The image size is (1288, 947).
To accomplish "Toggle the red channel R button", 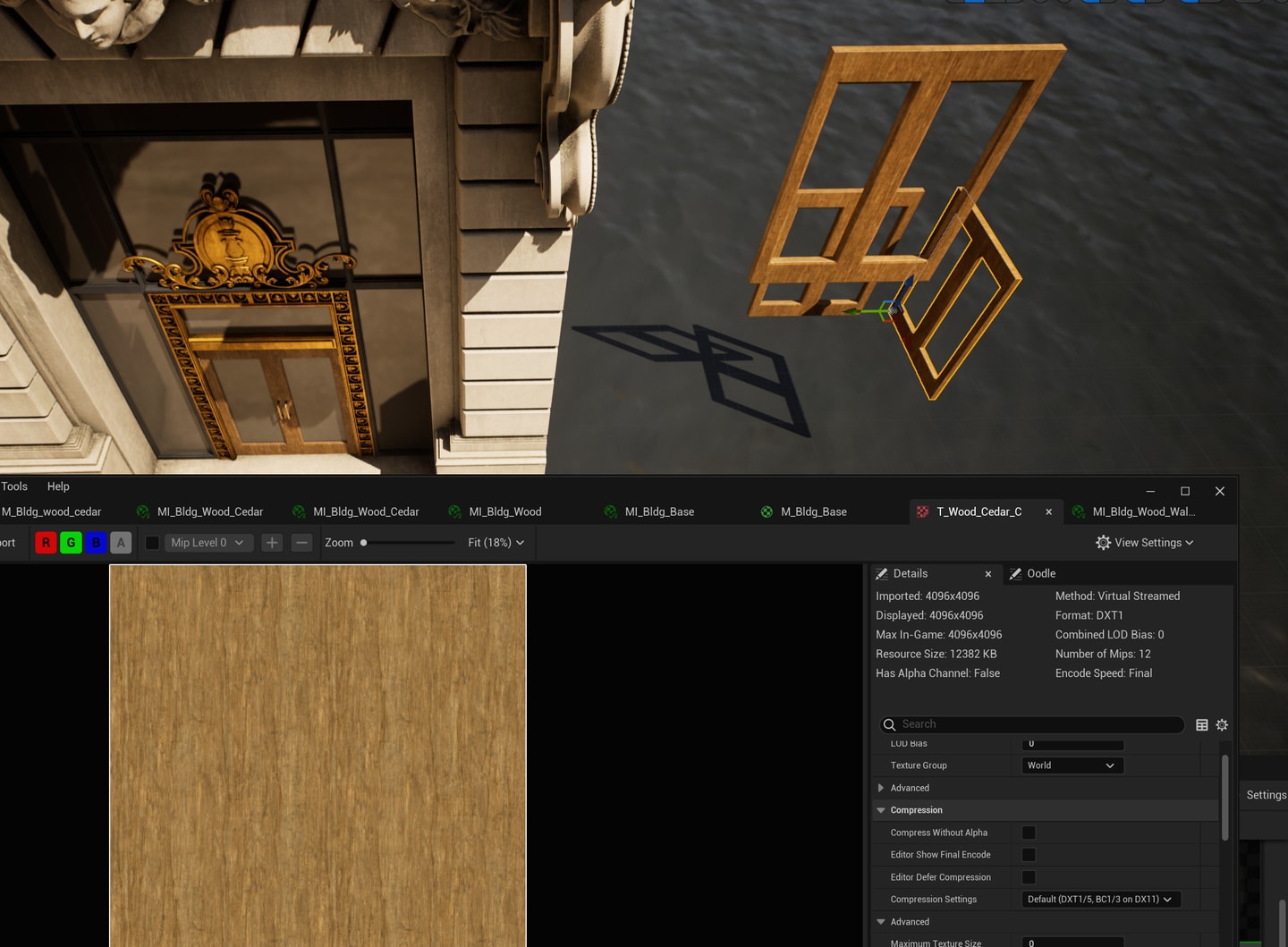I will point(46,543).
